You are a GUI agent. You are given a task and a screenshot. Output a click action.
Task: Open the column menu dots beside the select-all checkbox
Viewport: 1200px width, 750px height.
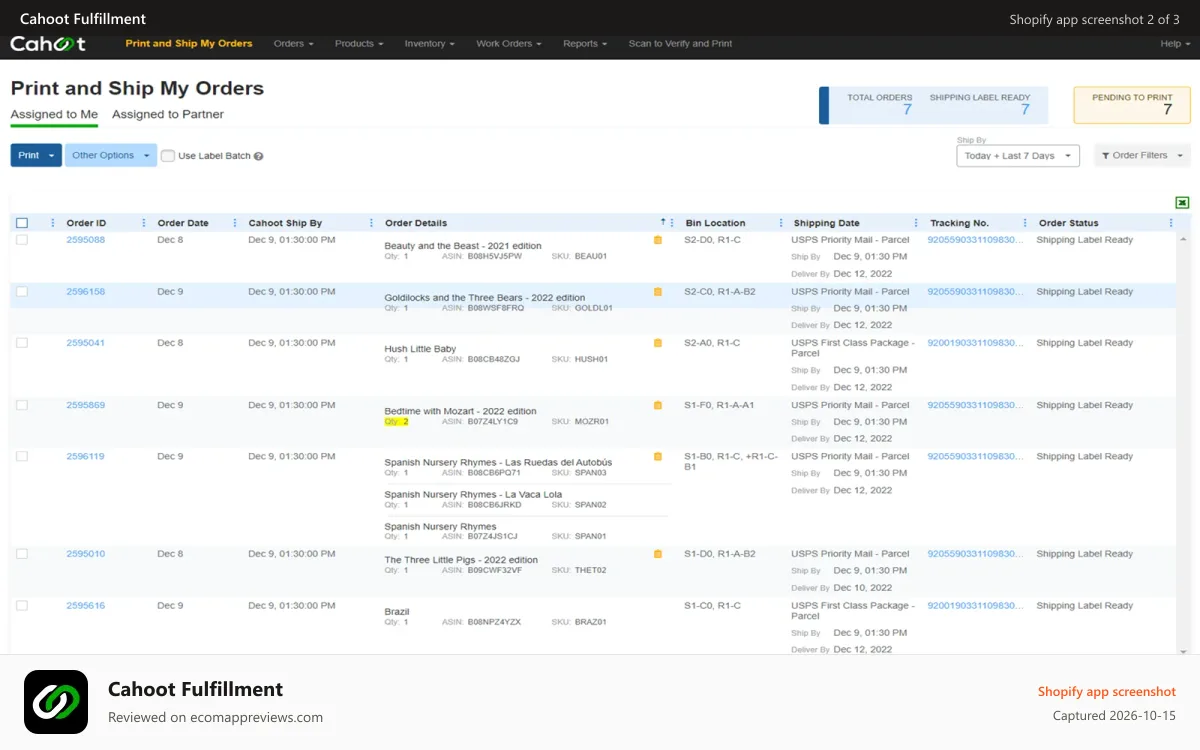click(x=53, y=223)
